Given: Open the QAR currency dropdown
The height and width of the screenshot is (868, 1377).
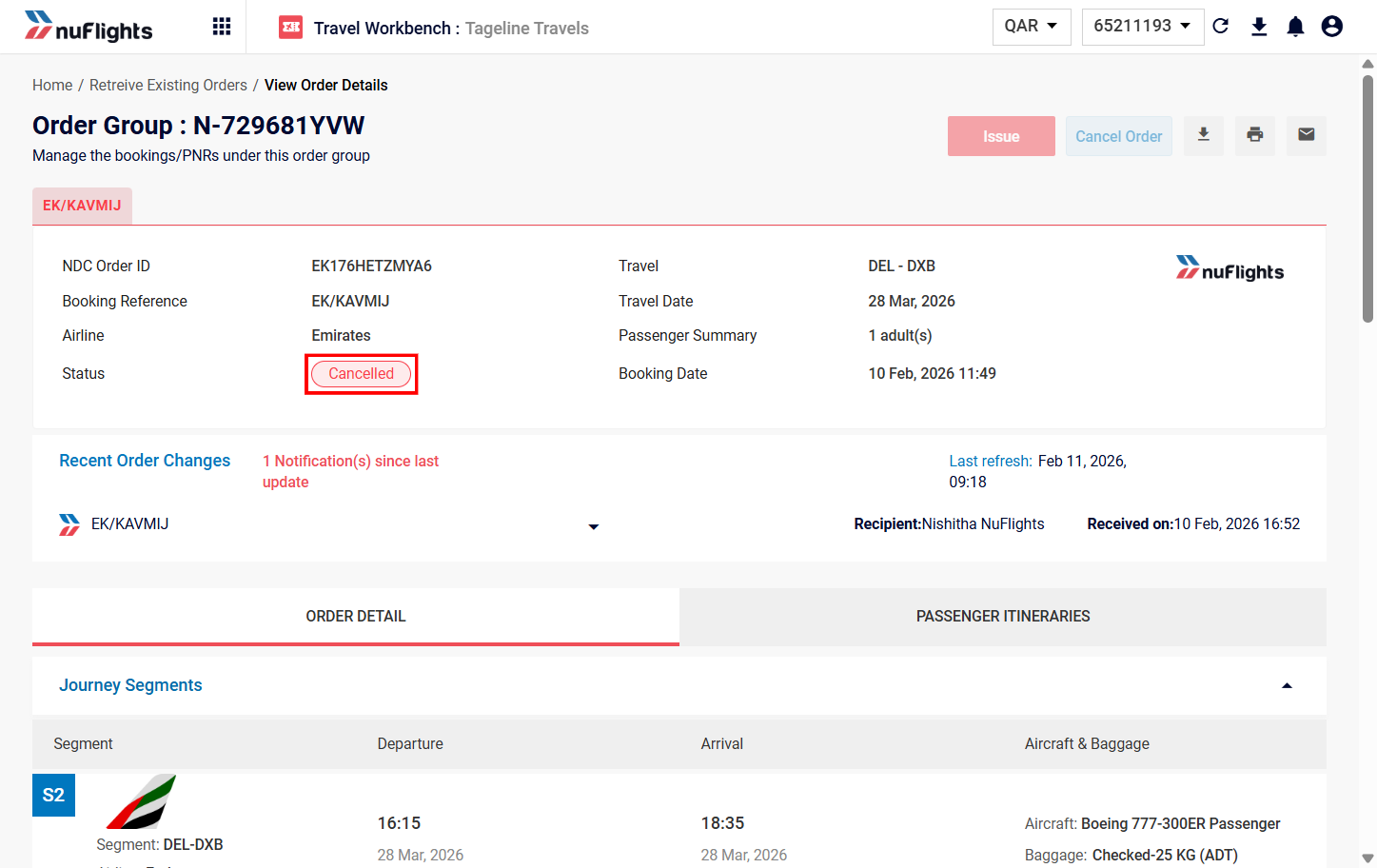Looking at the screenshot, I should coord(1032,27).
